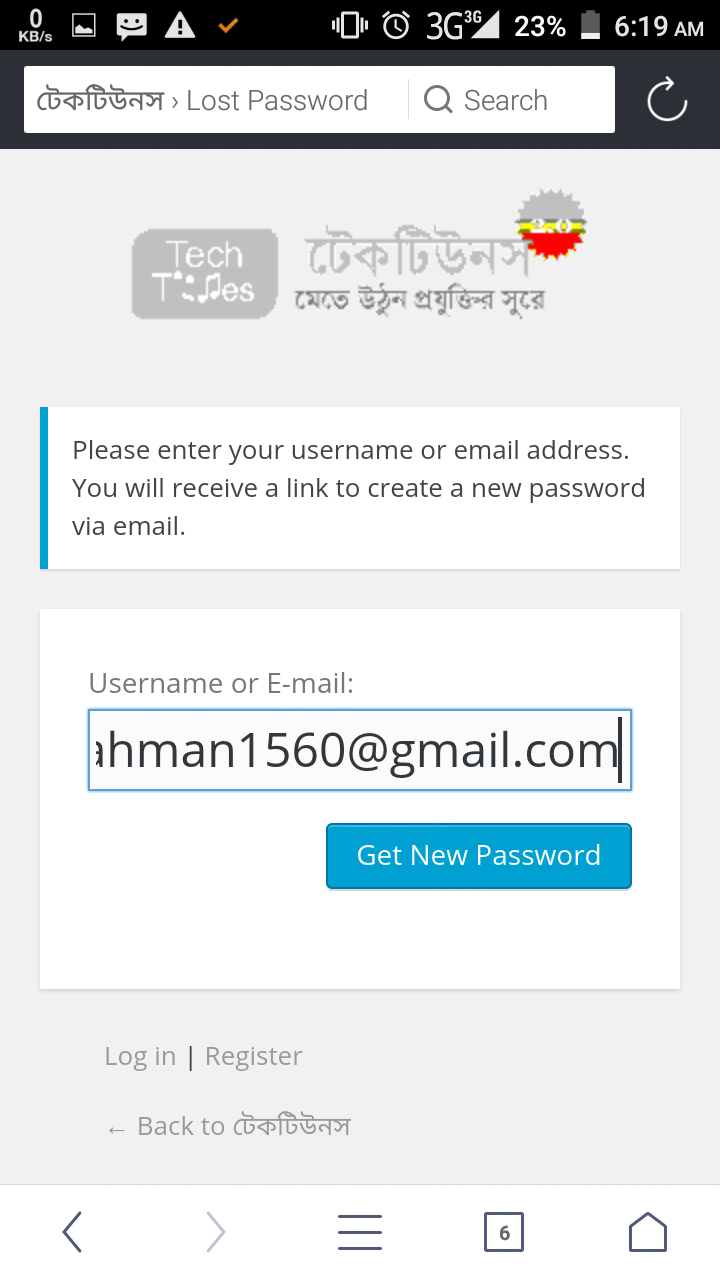Viewport: 720px width, 1280px height.
Task: Tap the battery icon in status bar
Action: click(x=590, y=25)
